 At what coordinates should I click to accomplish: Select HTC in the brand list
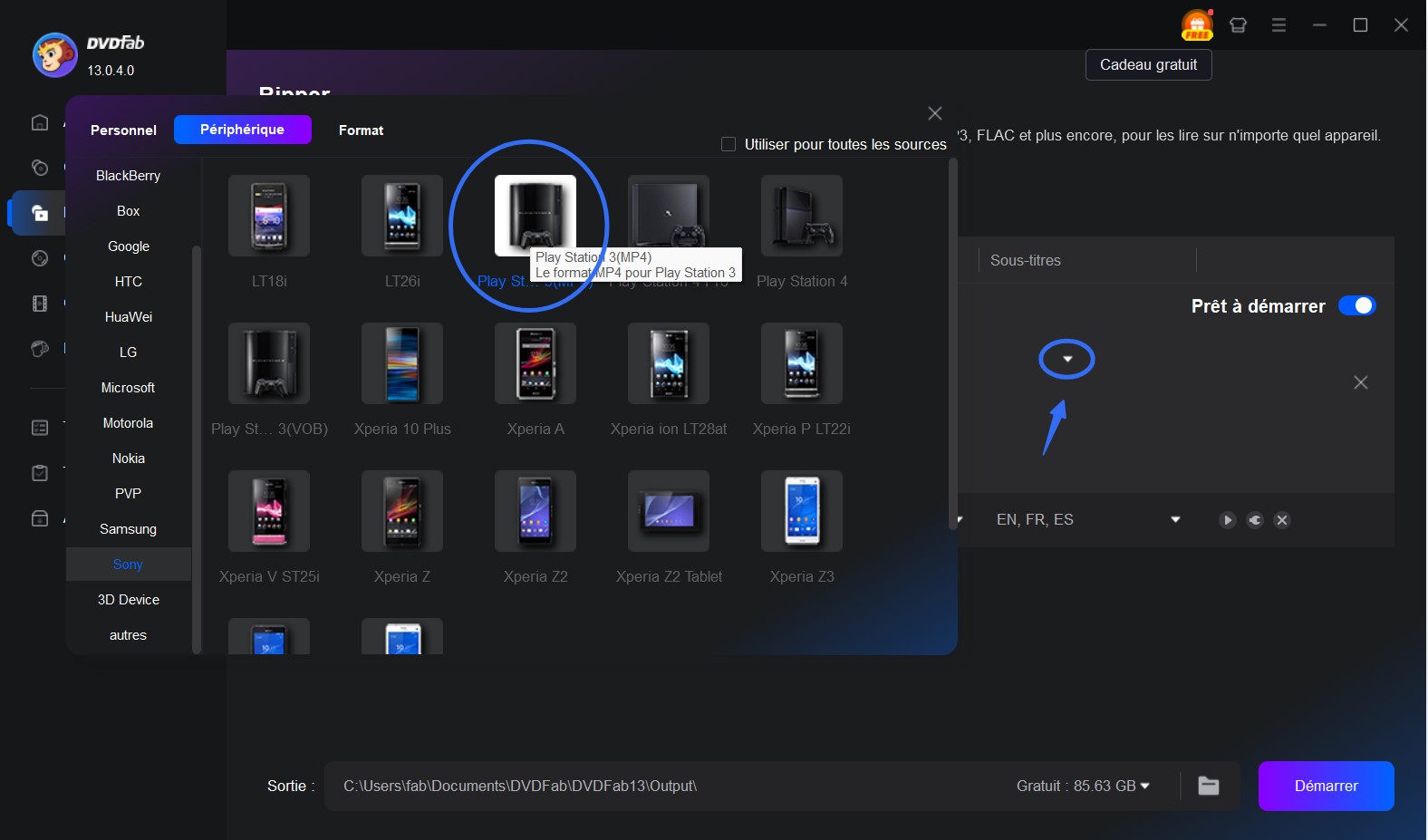[128, 282]
